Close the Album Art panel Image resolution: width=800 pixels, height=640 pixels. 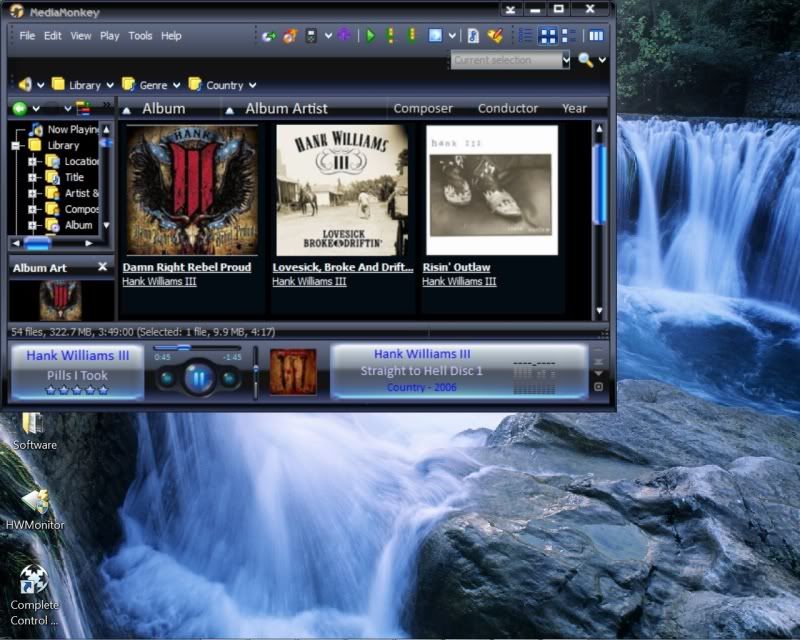[x=103, y=266]
